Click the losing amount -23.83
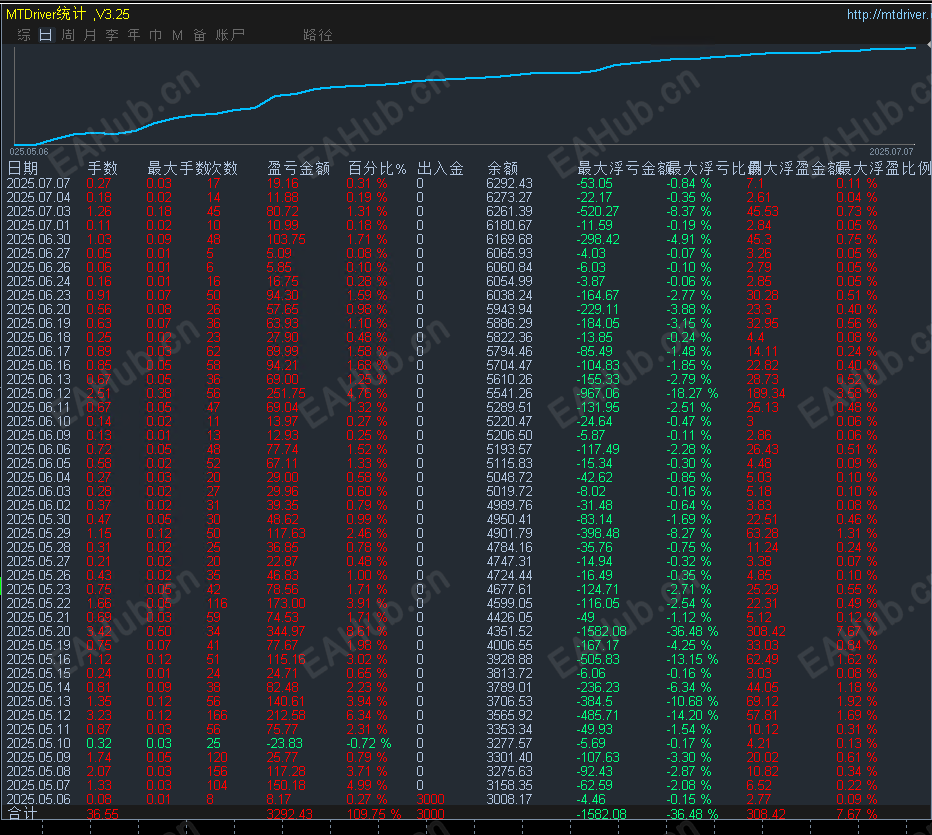Viewport: 932px width, 835px height. coord(285,743)
